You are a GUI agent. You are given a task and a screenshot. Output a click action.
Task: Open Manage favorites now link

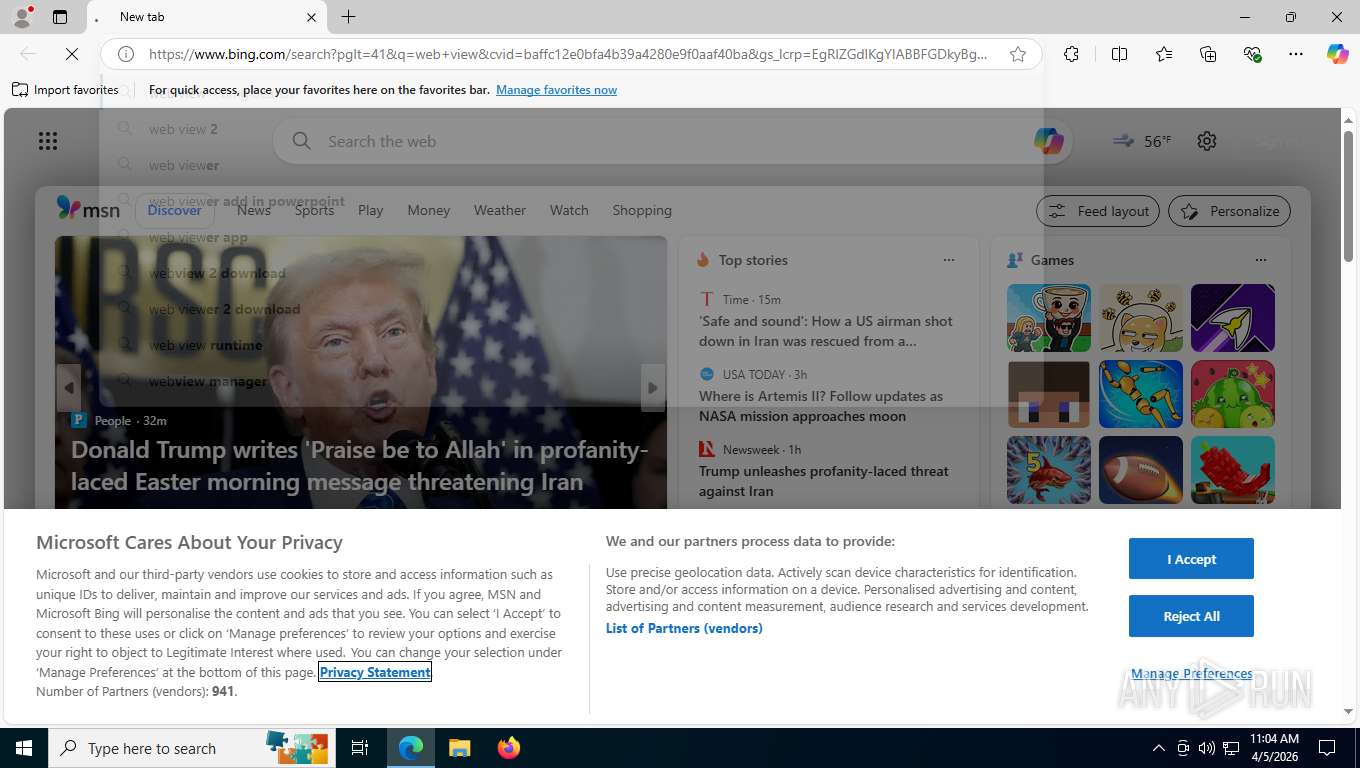[556, 90]
